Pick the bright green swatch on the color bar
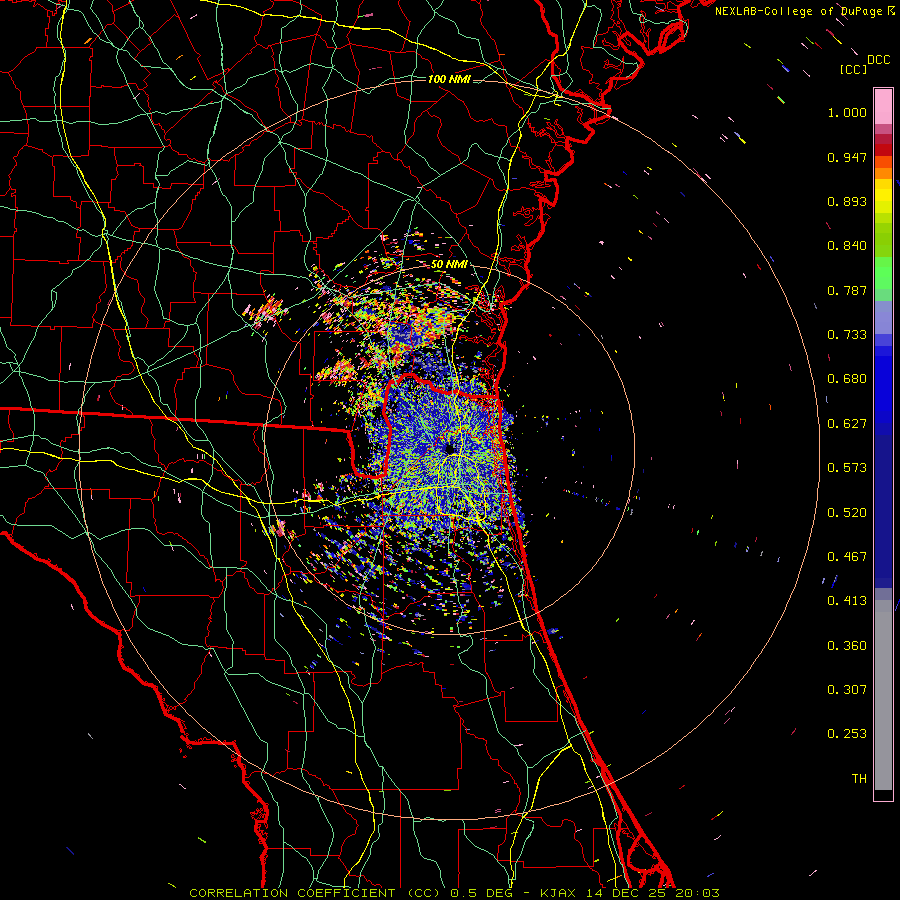 883,273
